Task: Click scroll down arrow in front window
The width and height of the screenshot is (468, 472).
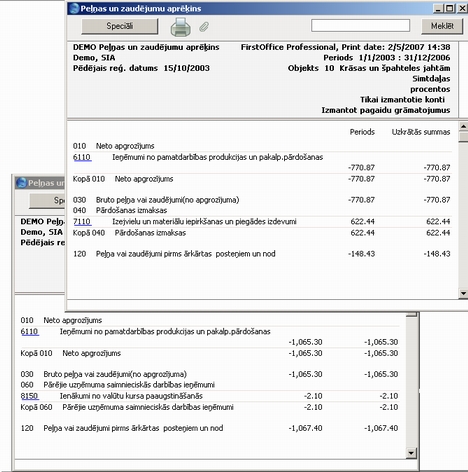Action: tap(463, 294)
